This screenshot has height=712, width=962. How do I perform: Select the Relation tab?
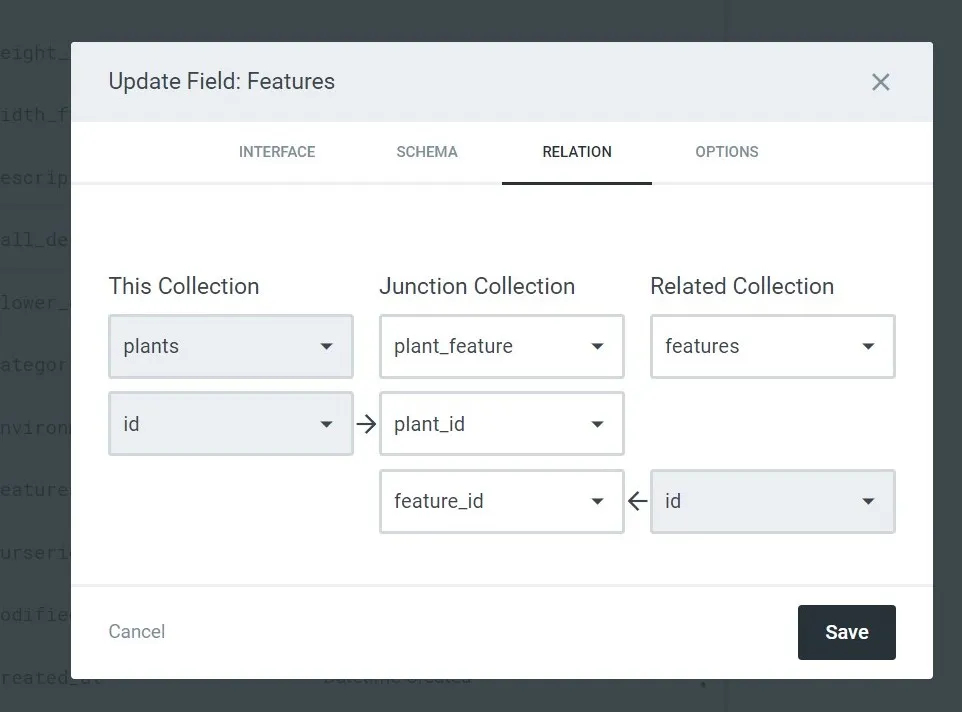(x=577, y=152)
